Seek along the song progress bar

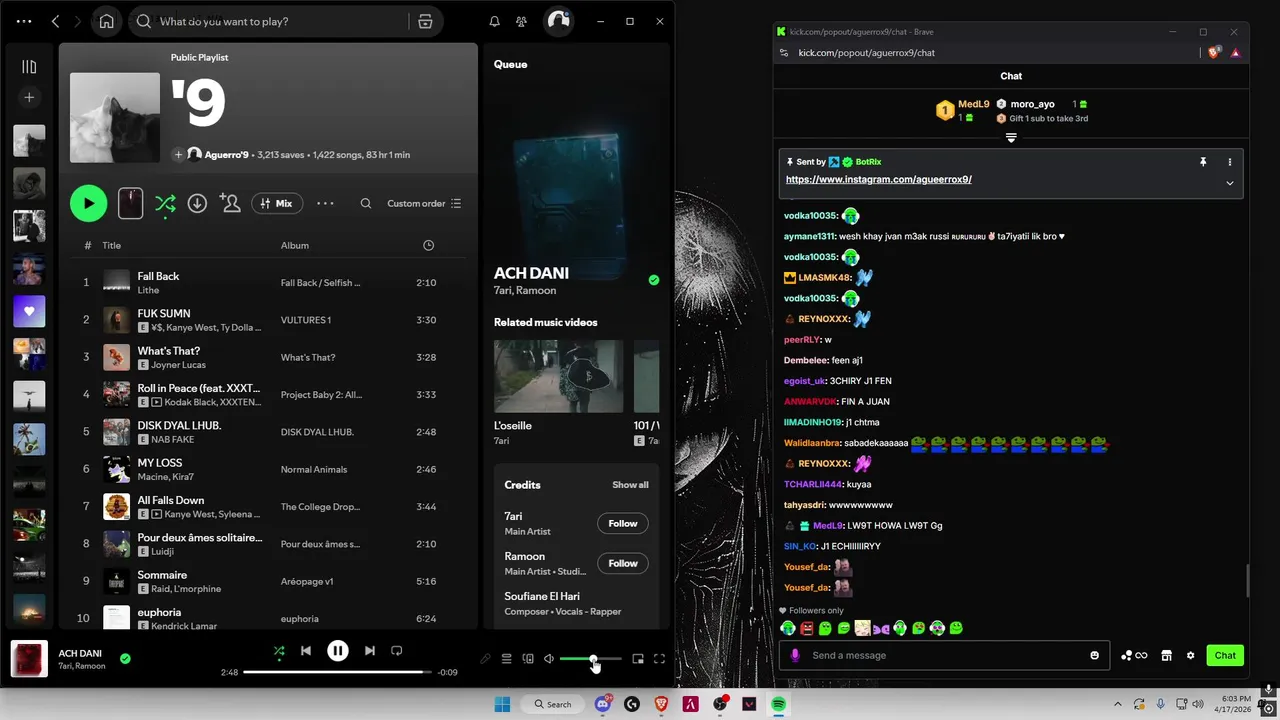[x=338, y=672]
